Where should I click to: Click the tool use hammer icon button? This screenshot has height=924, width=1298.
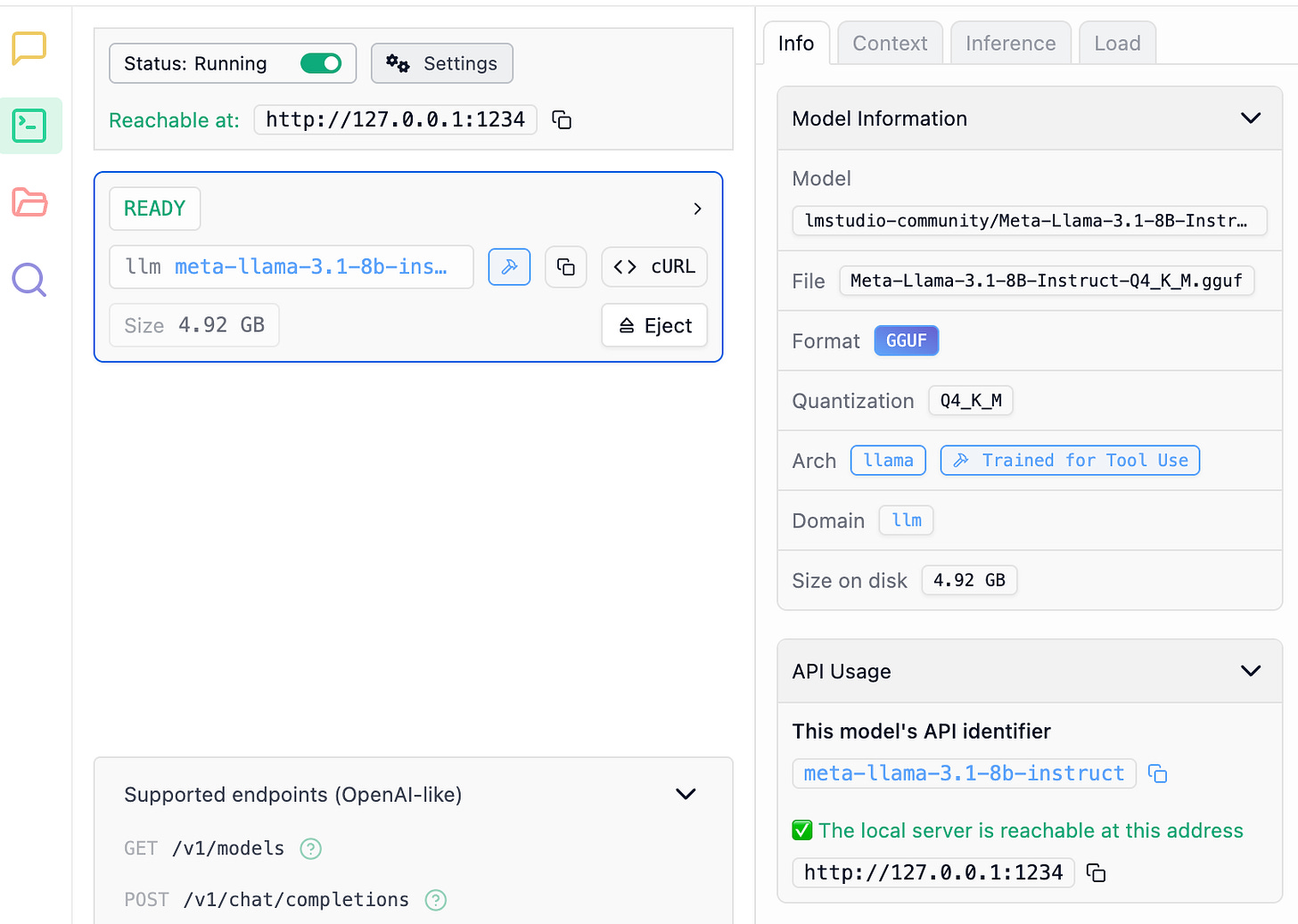coord(509,266)
